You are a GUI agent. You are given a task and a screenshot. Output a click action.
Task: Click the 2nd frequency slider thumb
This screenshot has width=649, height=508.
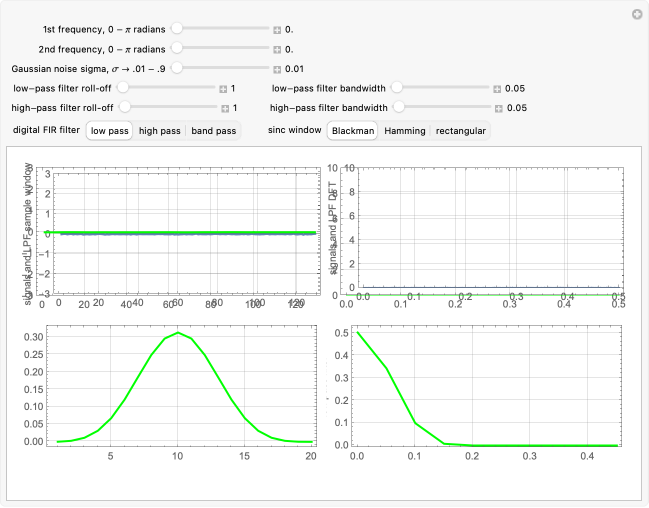tap(177, 49)
